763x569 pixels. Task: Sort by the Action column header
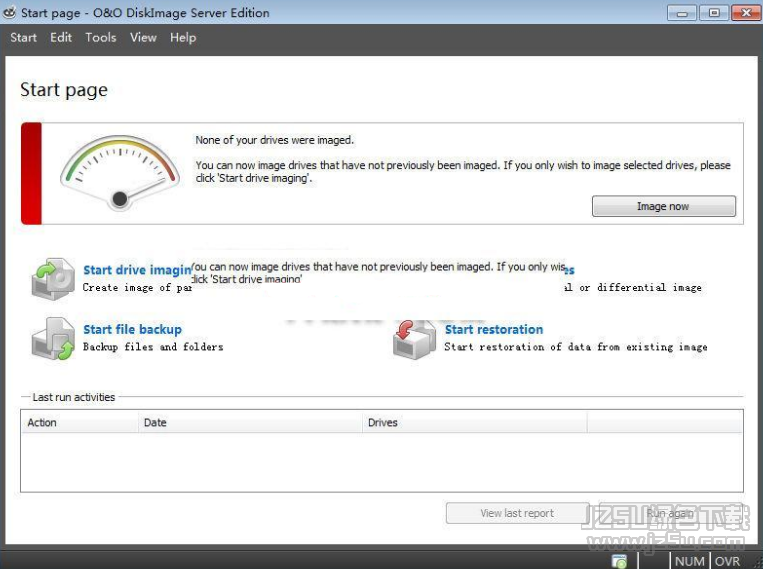[80, 422]
